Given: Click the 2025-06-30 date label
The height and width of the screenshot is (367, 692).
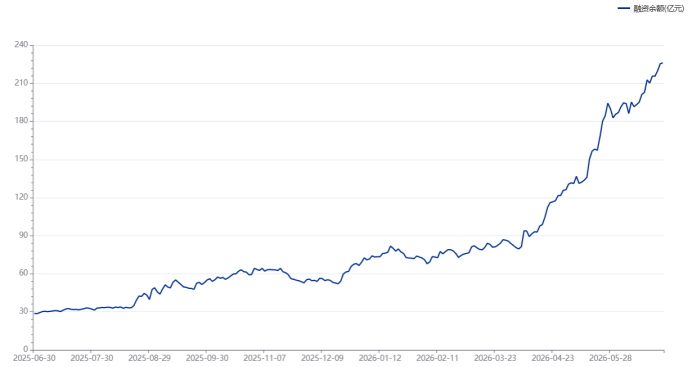Looking at the screenshot, I should pos(34,358).
